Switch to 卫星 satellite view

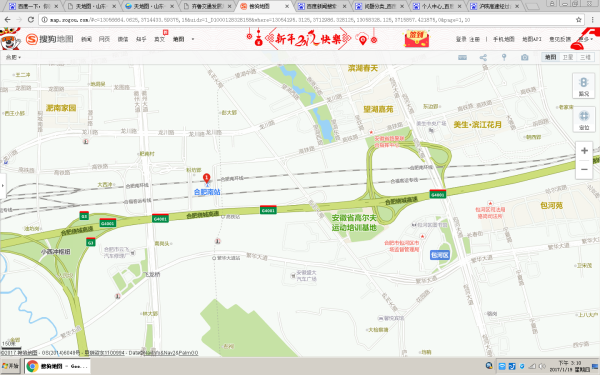click(x=568, y=57)
